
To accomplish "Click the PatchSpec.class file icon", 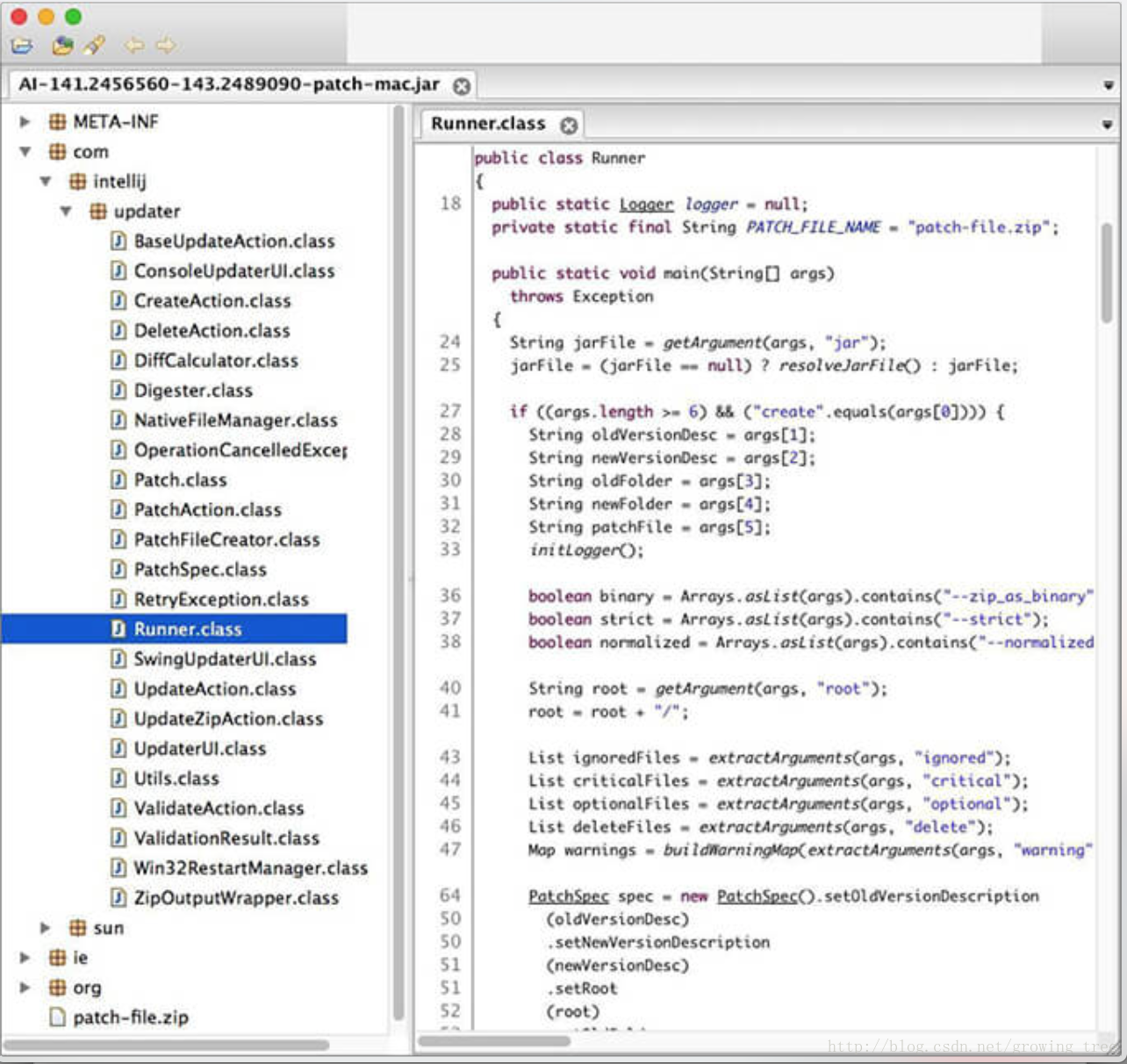I will click(118, 570).
